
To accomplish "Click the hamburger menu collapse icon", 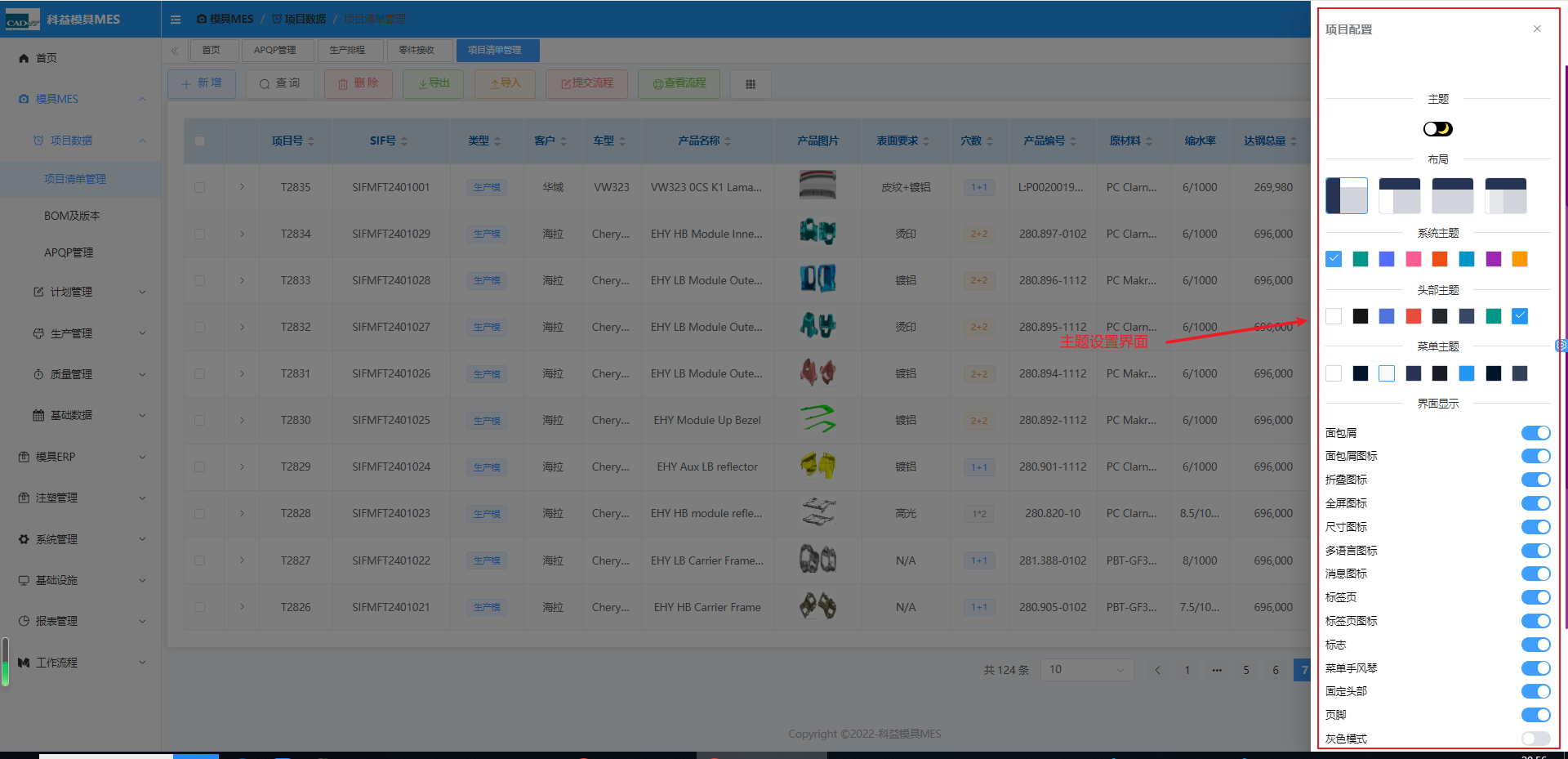I will pyautogui.click(x=176, y=19).
